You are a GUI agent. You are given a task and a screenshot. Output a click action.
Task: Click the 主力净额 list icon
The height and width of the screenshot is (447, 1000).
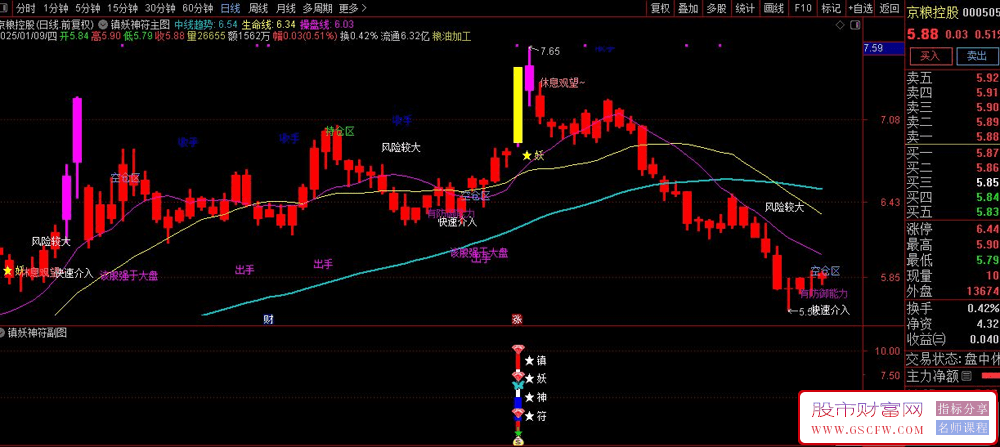pyautogui.click(x=966, y=377)
